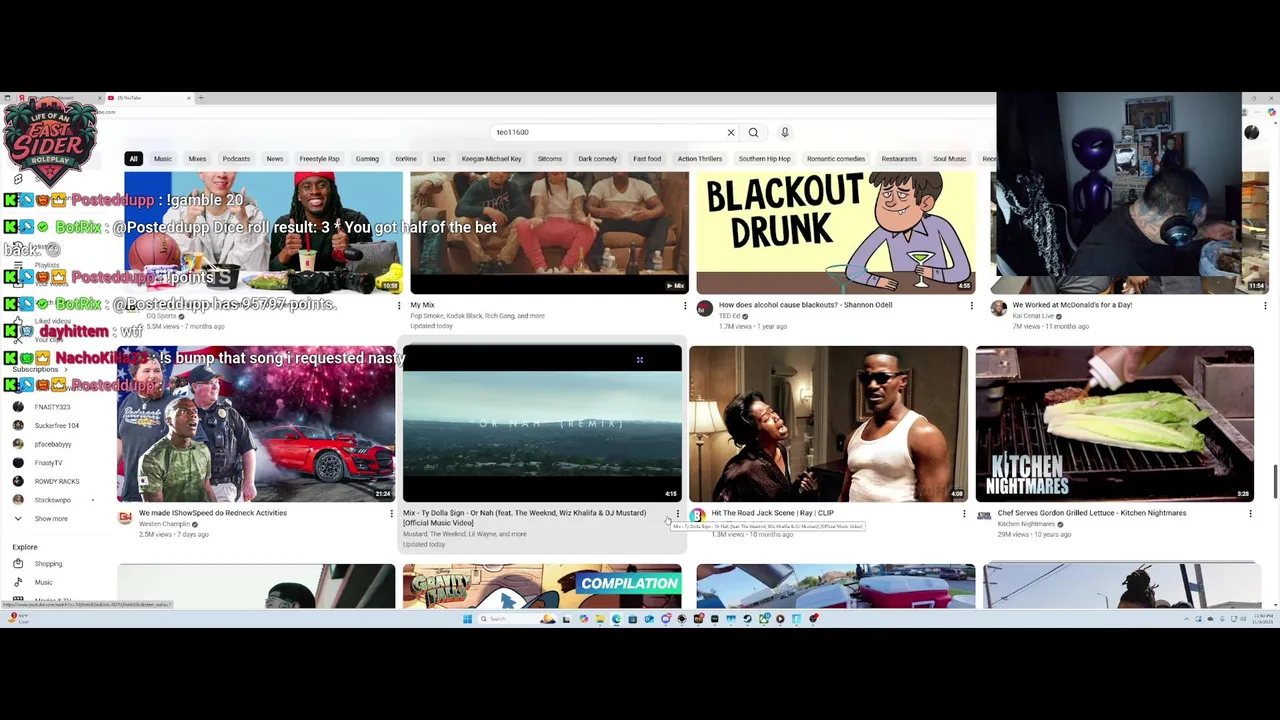
Task: Select the Podcasts filter chip
Action: click(236, 159)
